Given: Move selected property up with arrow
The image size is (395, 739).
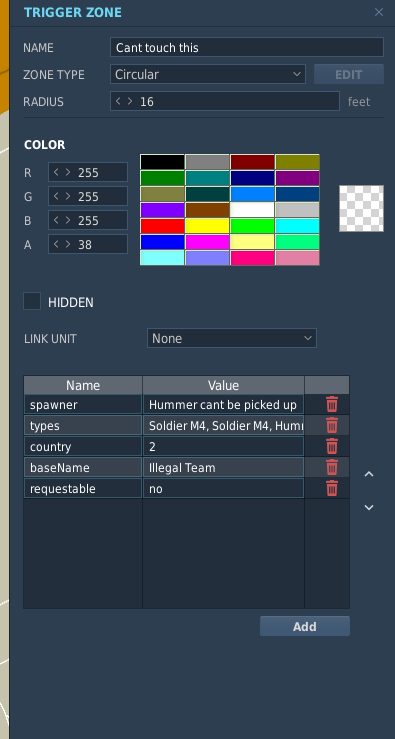Looking at the screenshot, I should pyautogui.click(x=369, y=474).
